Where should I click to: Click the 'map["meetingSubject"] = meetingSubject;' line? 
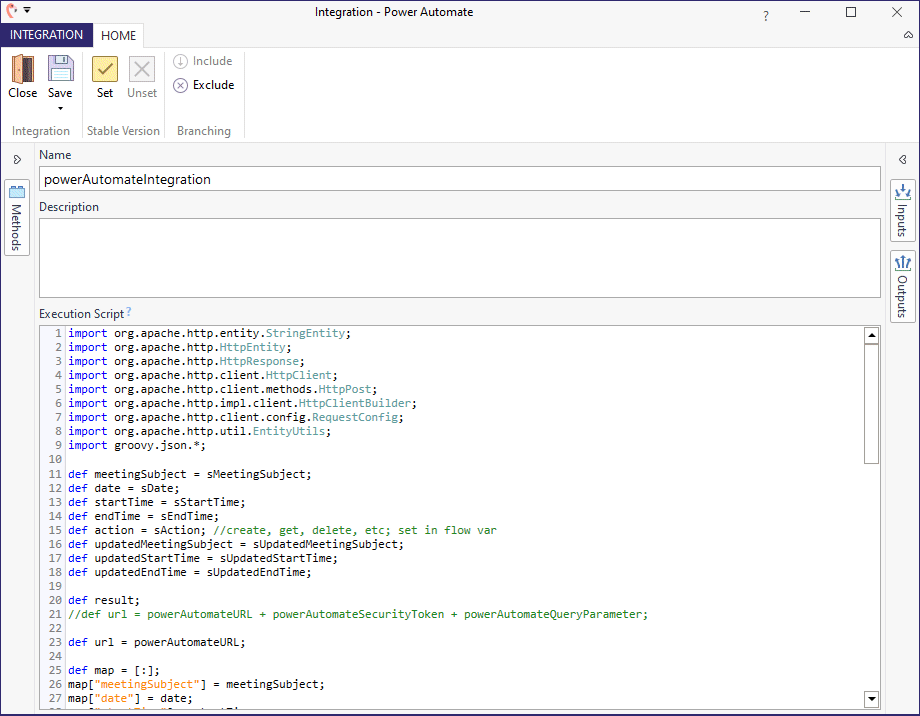pos(196,684)
